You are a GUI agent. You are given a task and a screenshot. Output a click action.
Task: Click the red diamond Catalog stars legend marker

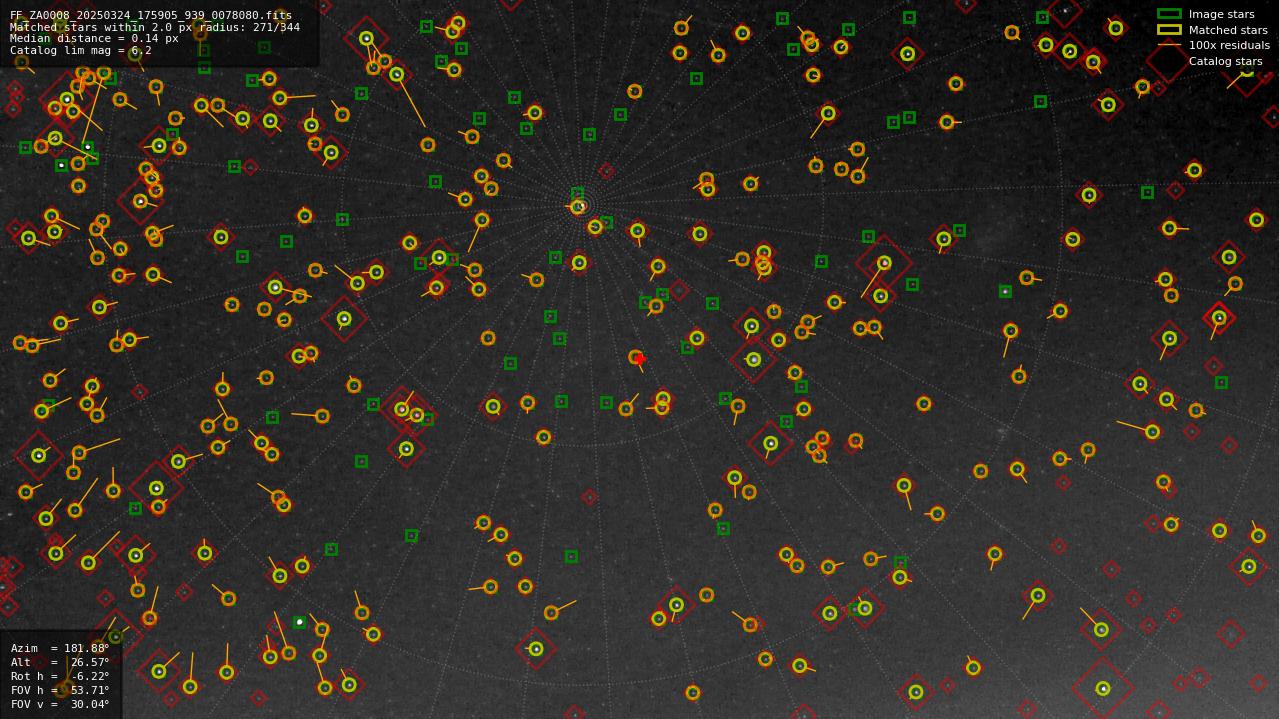(1169, 61)
